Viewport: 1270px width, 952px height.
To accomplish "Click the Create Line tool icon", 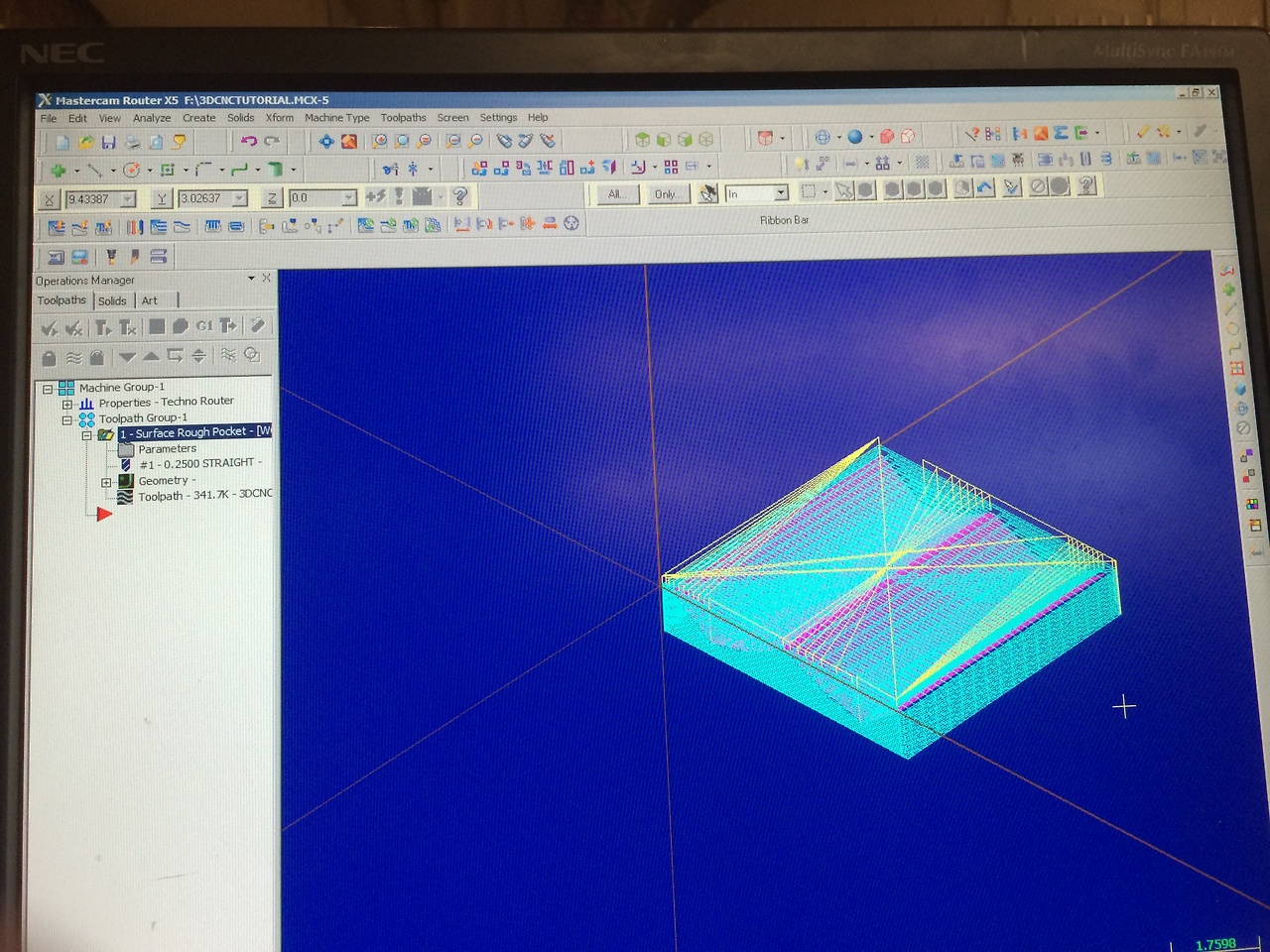I will tap(95, 171).
